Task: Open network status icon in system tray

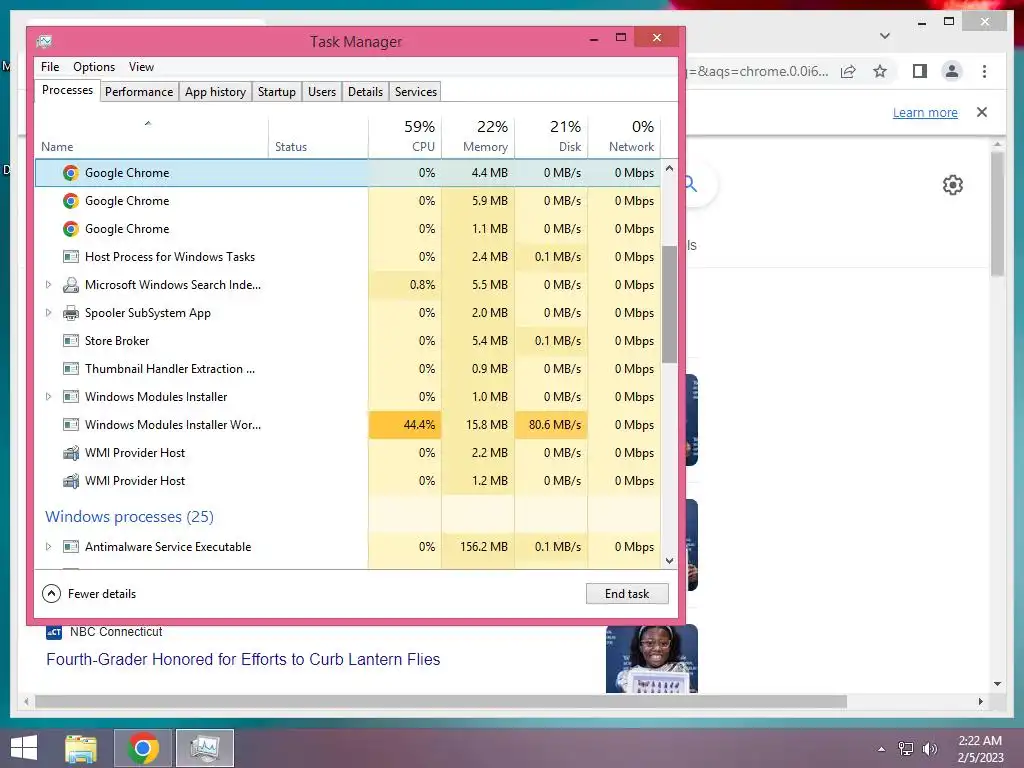Action: tap(906, 749)
